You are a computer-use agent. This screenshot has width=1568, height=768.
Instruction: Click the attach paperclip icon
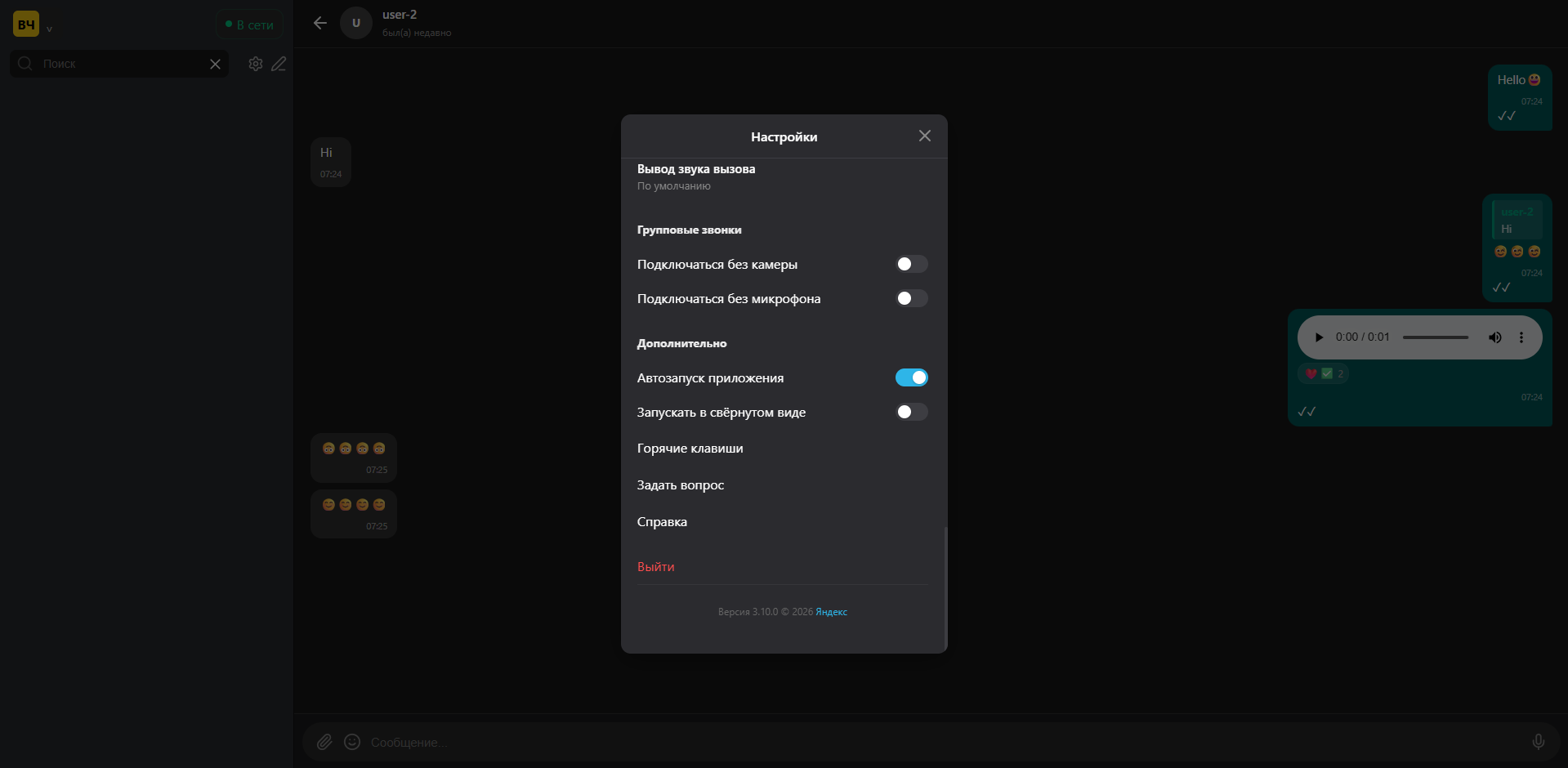click(x=324, y=742)
